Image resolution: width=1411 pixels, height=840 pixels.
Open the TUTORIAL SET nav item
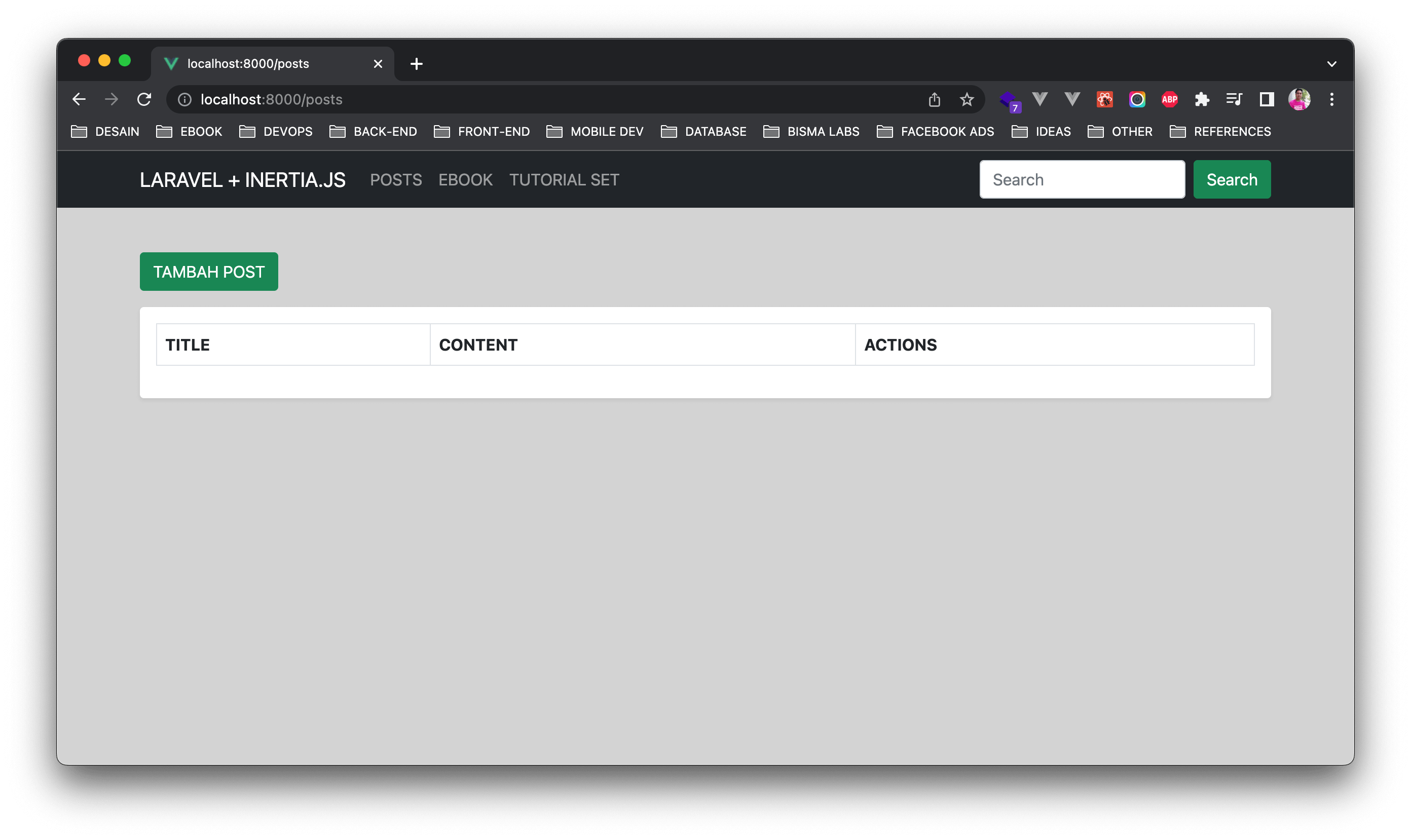564,180
